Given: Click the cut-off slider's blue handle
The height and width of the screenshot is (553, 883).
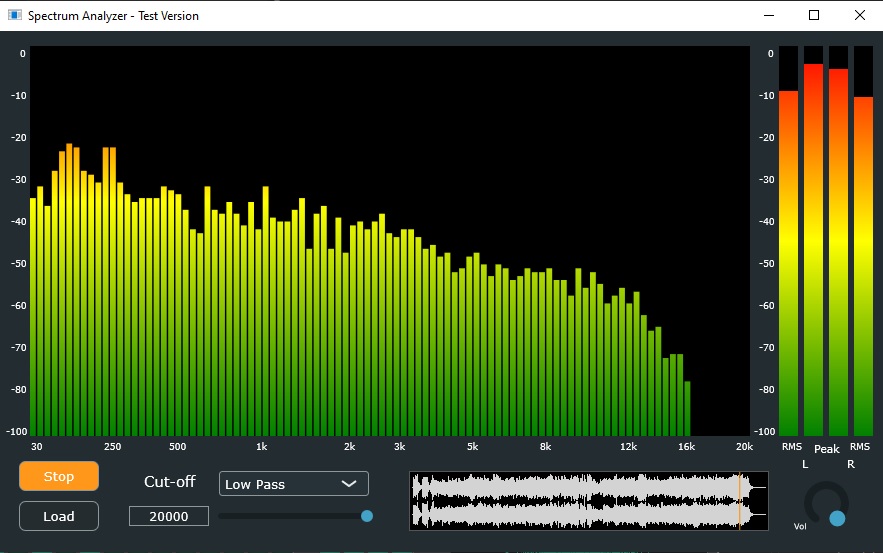Looking at the screenshot, I should pos(367,516).
